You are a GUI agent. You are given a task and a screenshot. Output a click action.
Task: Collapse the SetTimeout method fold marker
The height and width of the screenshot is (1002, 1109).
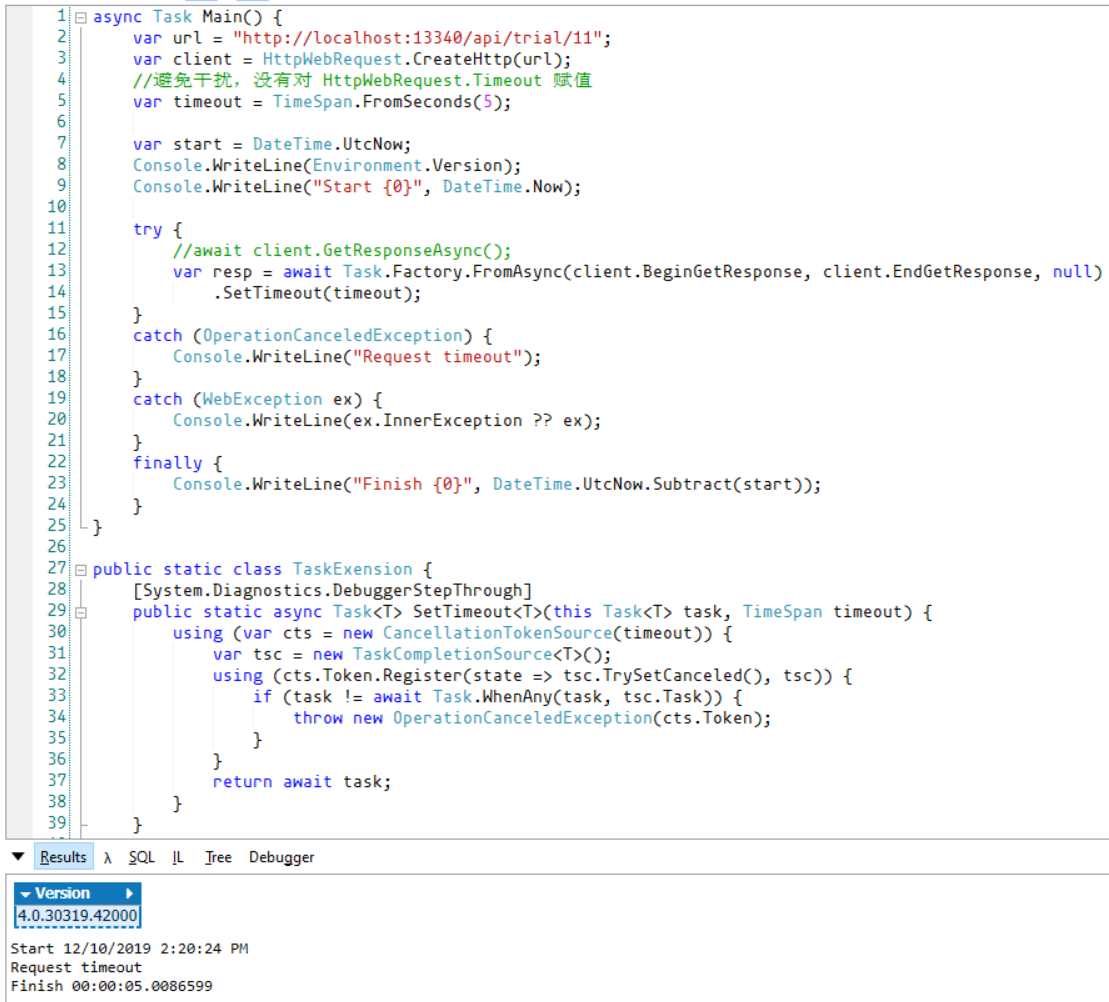coord(81,612)
